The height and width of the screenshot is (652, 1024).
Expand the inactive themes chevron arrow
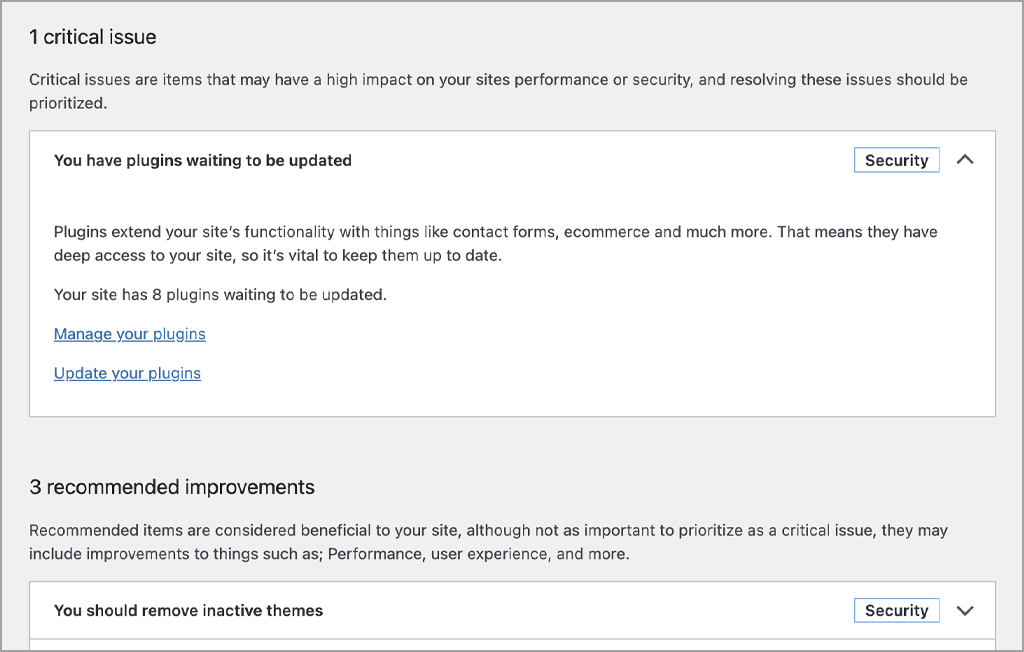tap(964, 610)
